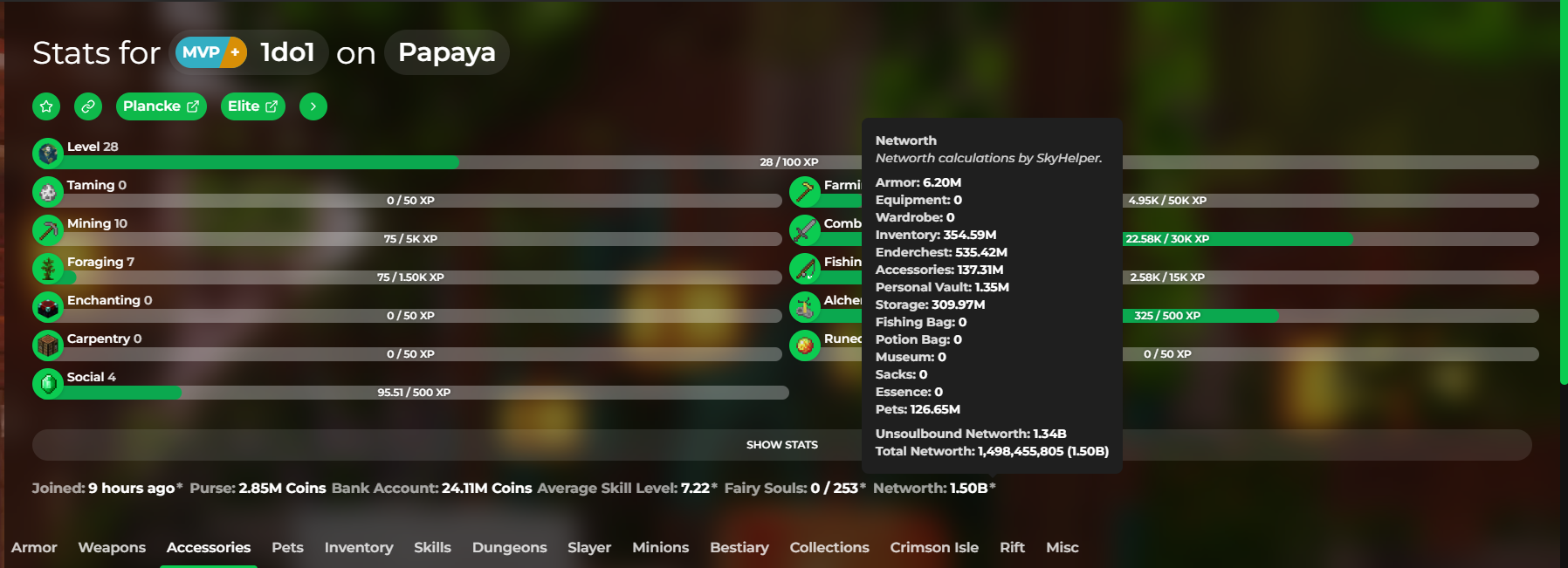
Task: Click the Enchanting table skill icon
Action: 48,307
